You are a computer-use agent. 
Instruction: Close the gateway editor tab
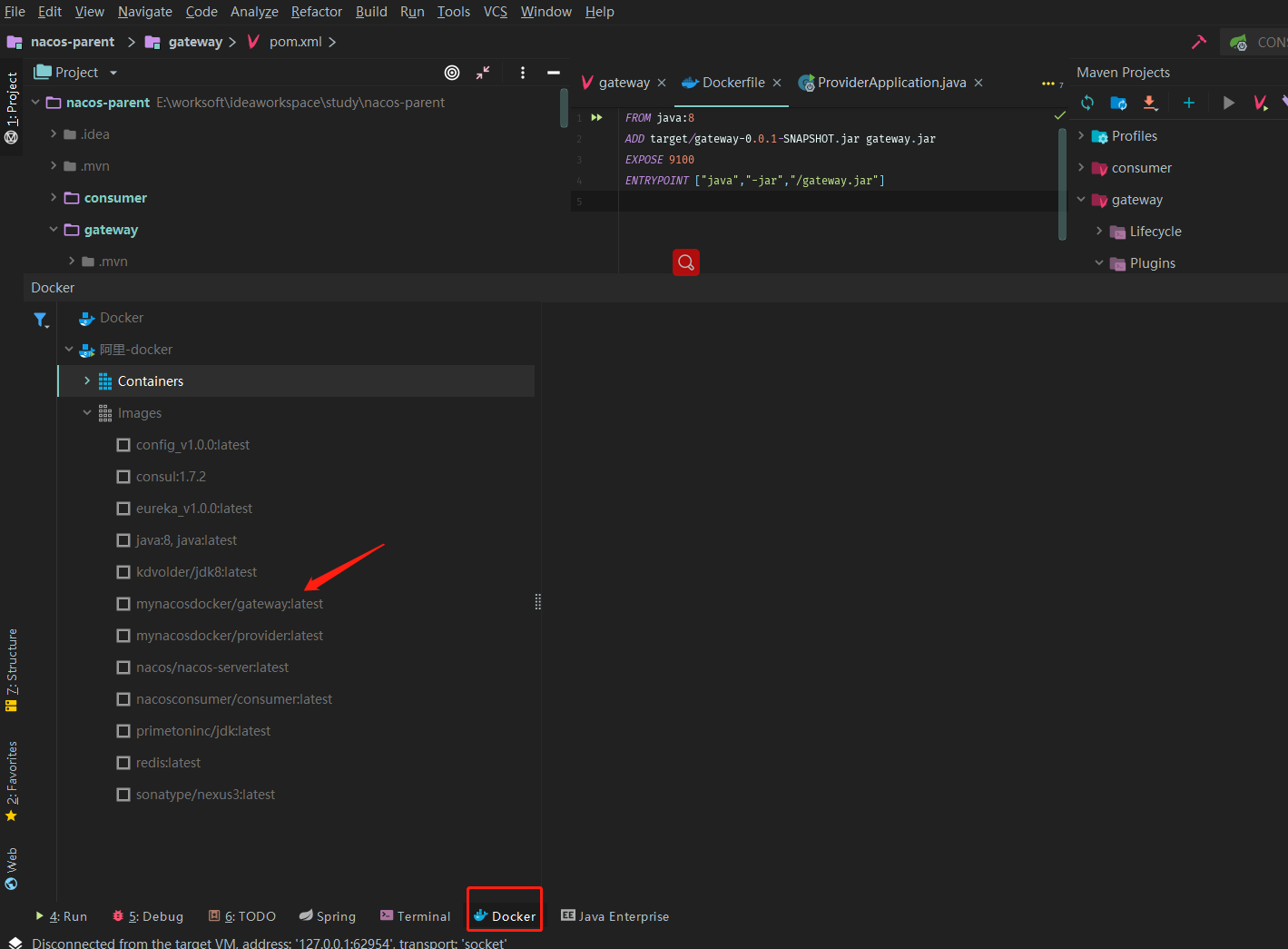[x=662, y=83]
